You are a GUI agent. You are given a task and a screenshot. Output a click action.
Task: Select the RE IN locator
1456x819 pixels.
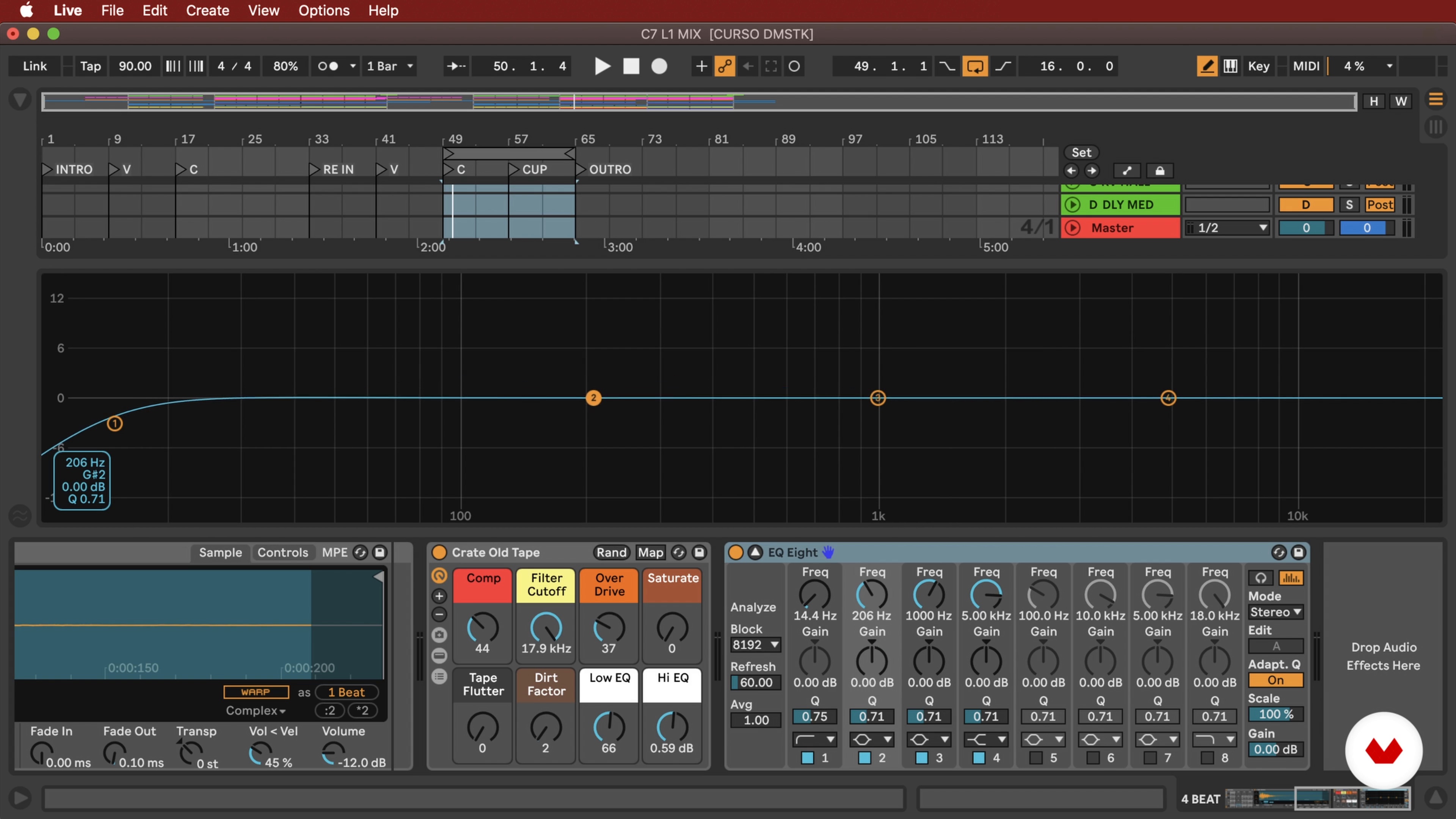(x=332, y=169)
